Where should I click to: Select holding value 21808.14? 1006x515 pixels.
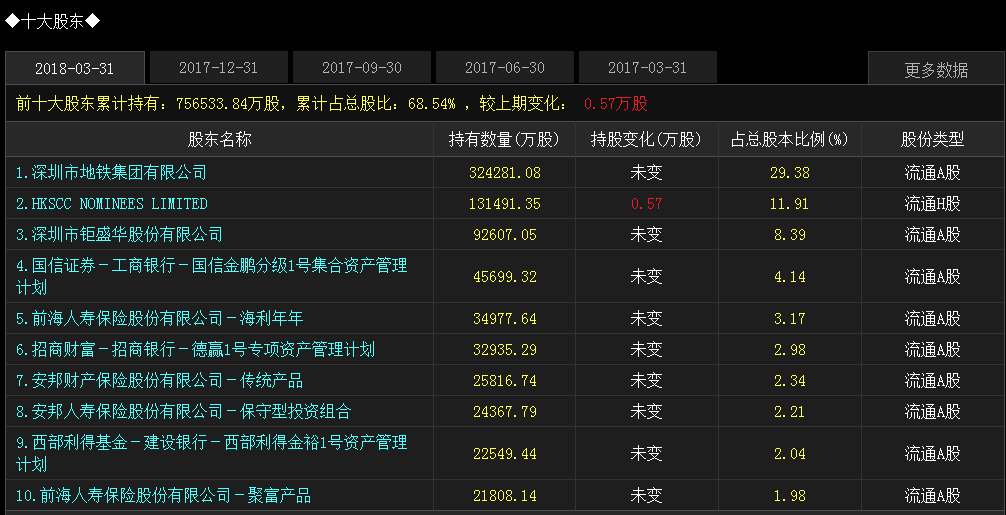click(x=505, y=495)
